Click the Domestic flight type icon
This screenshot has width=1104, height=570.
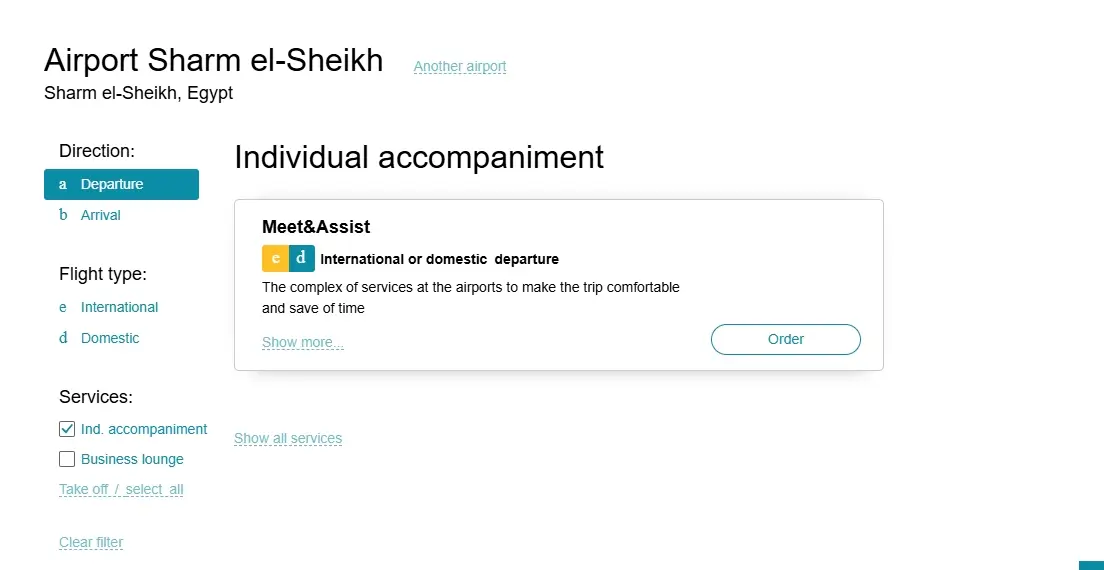click(63, 338)
